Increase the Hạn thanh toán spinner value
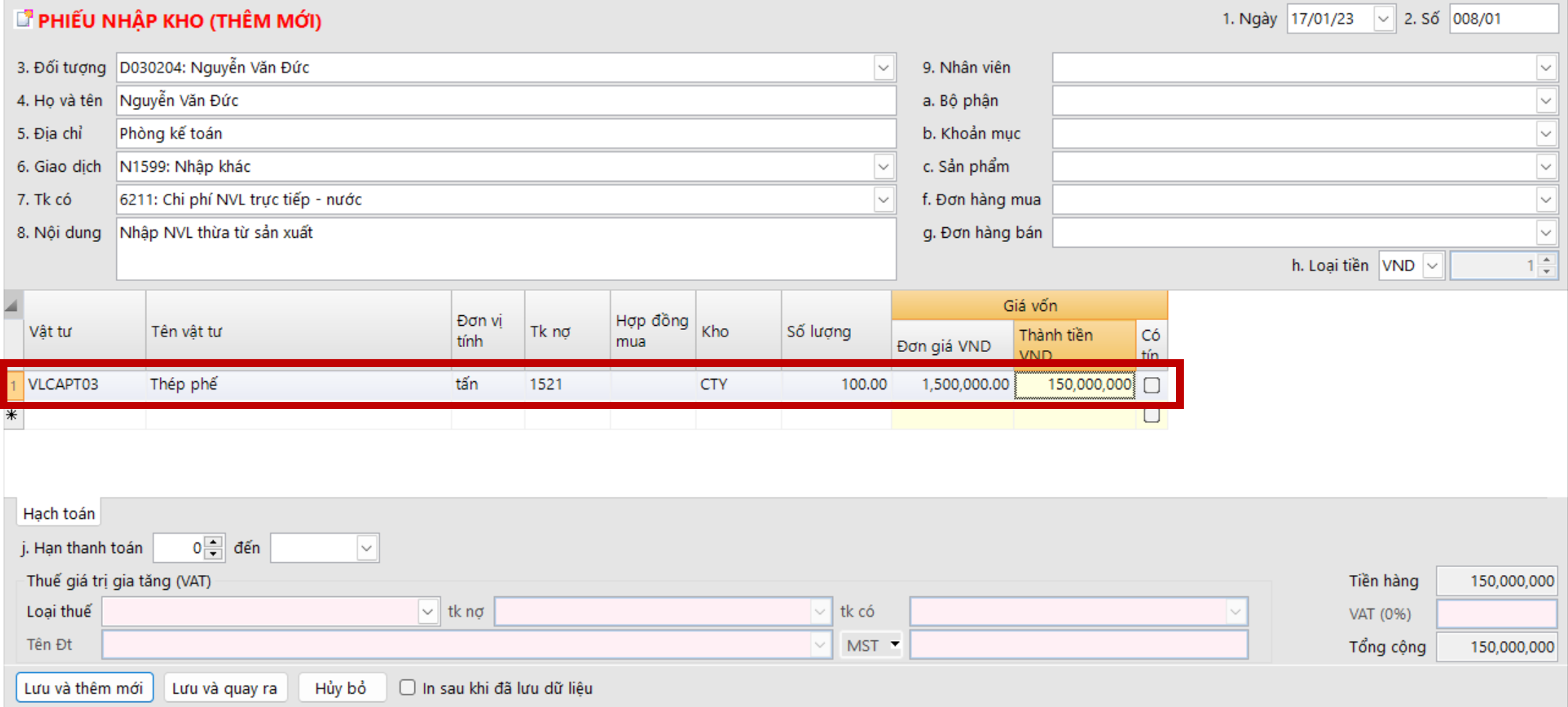 tap(213, 541)
